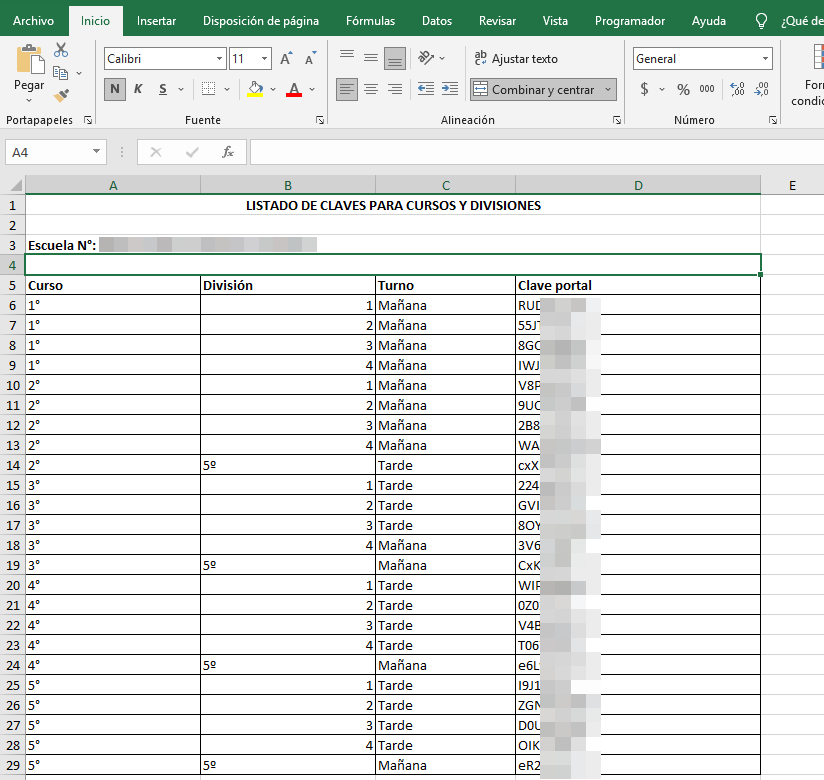Click the Accounting Format dollar icon
This screenshot has height=780, width=824.
tap(644, 89)
